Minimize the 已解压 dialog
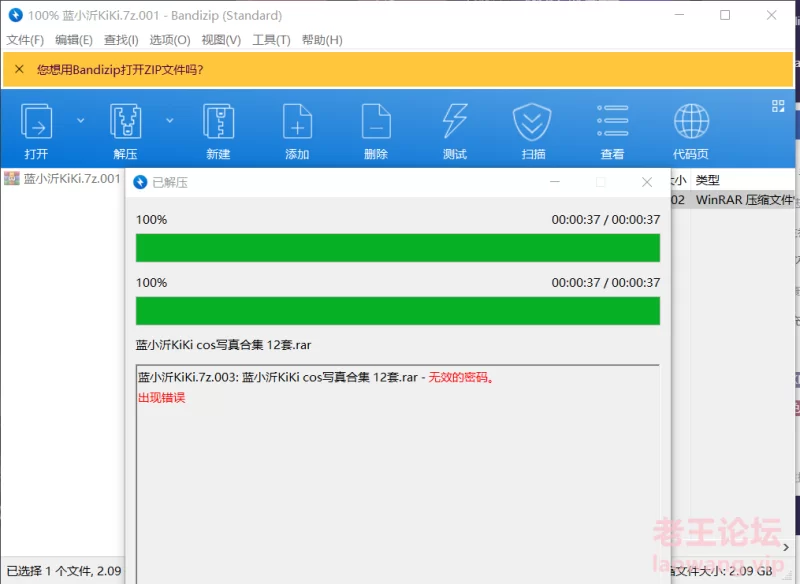The image size is (800, 584). pyautogui.click(x=555, y=182)
